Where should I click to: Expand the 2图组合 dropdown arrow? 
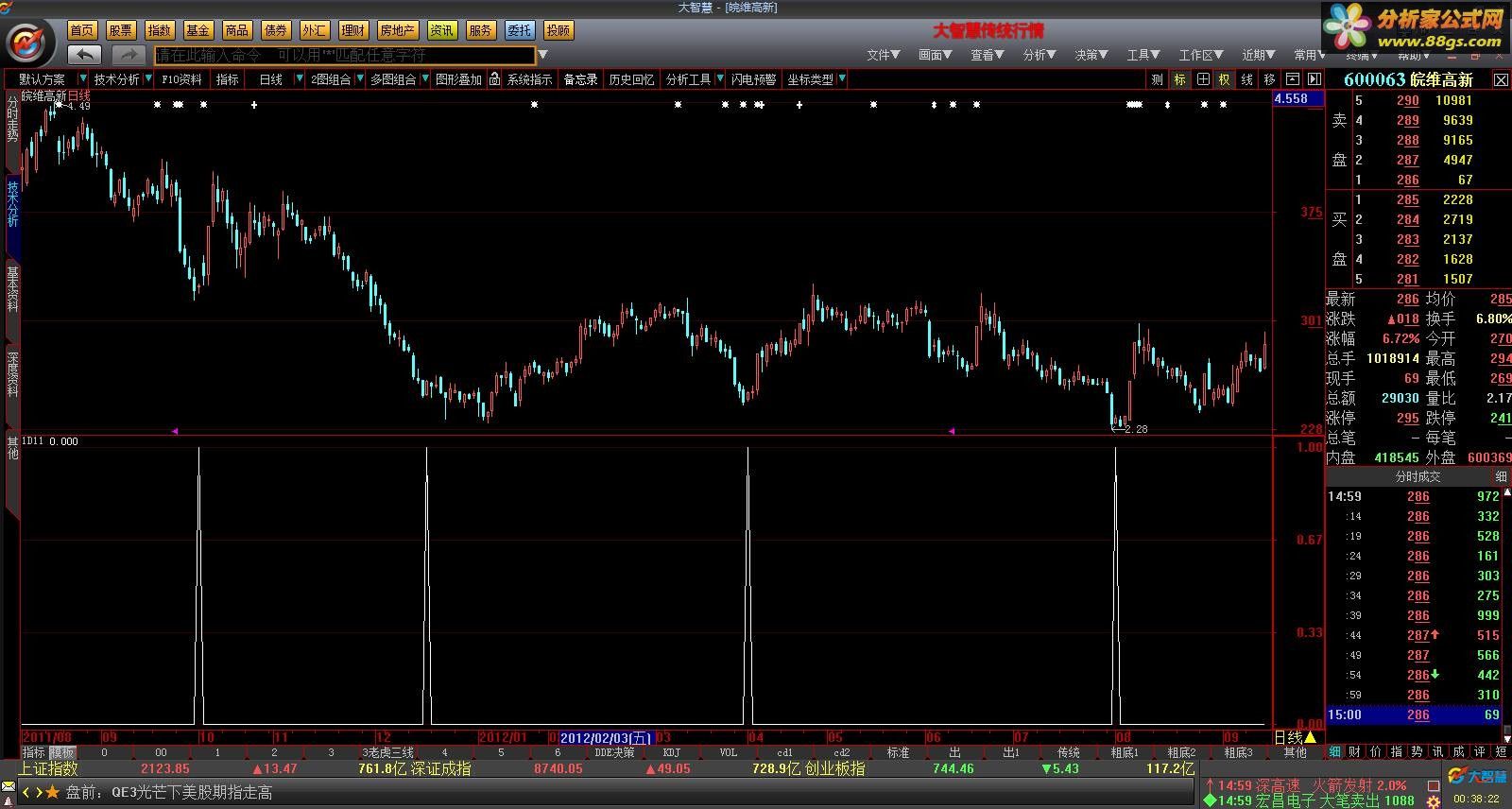[358, 79]
